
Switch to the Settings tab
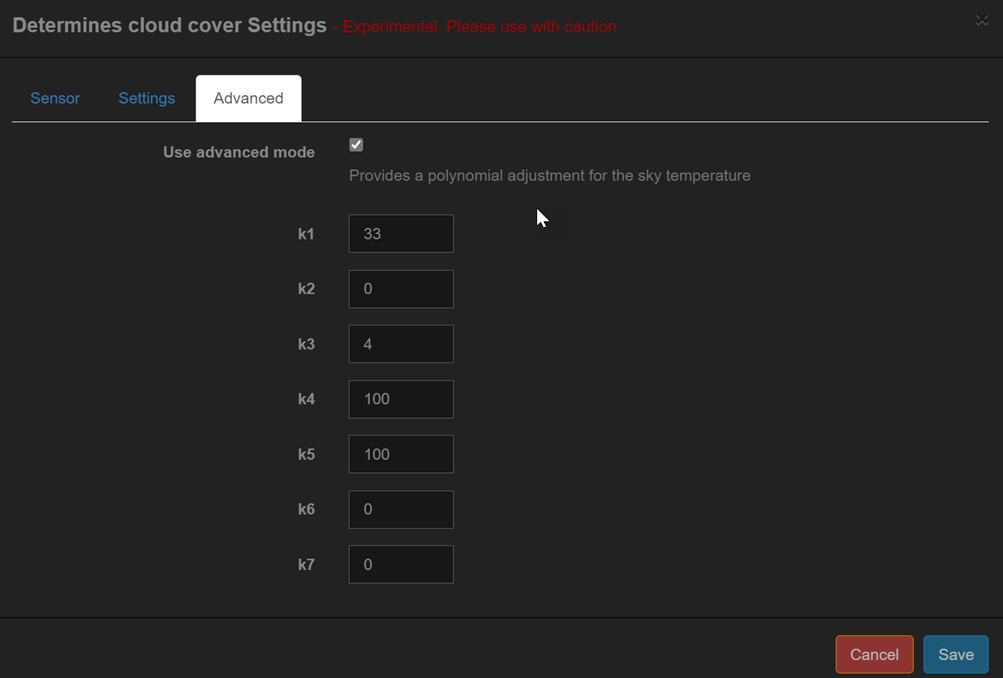click(146, 98)
